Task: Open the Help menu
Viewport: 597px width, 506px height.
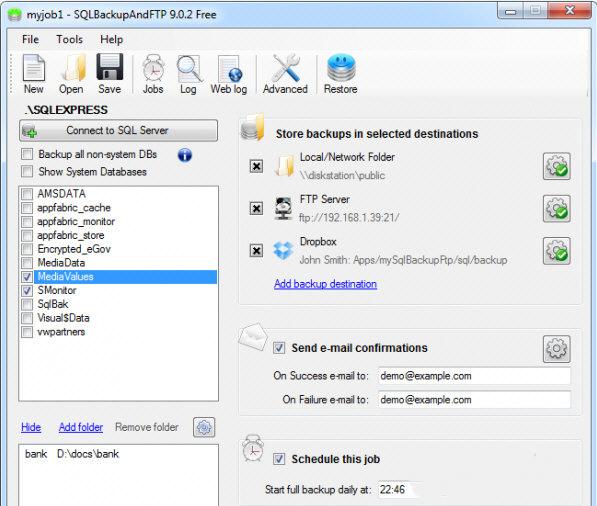Action: (112, 39)
